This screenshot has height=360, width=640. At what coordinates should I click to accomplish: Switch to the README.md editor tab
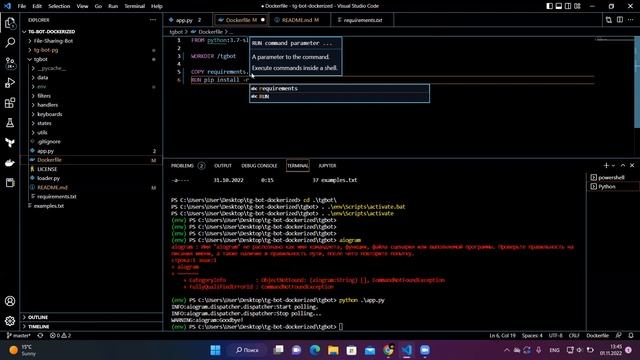click(299, 20)
